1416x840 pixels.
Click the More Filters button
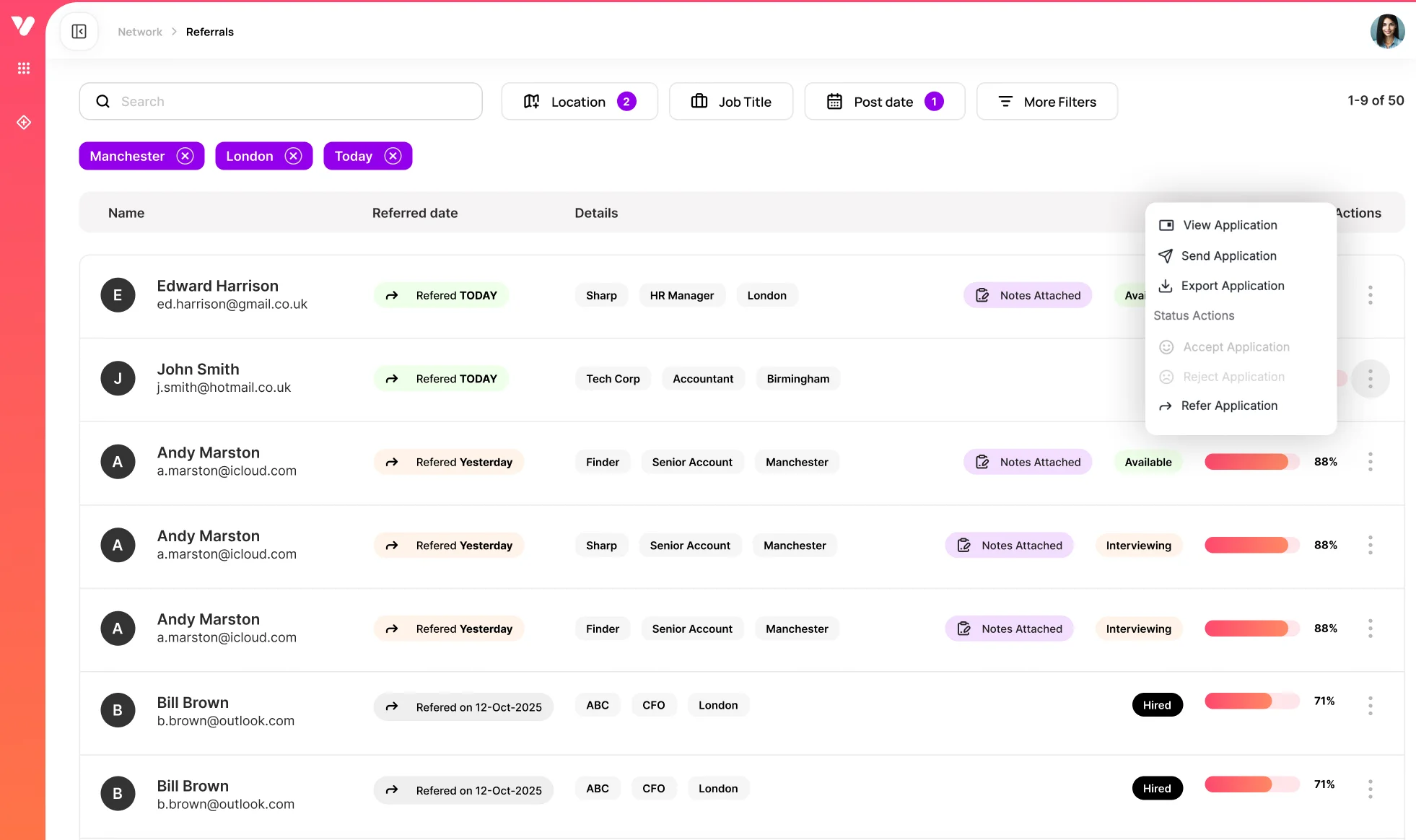[x=1046, y=102]
